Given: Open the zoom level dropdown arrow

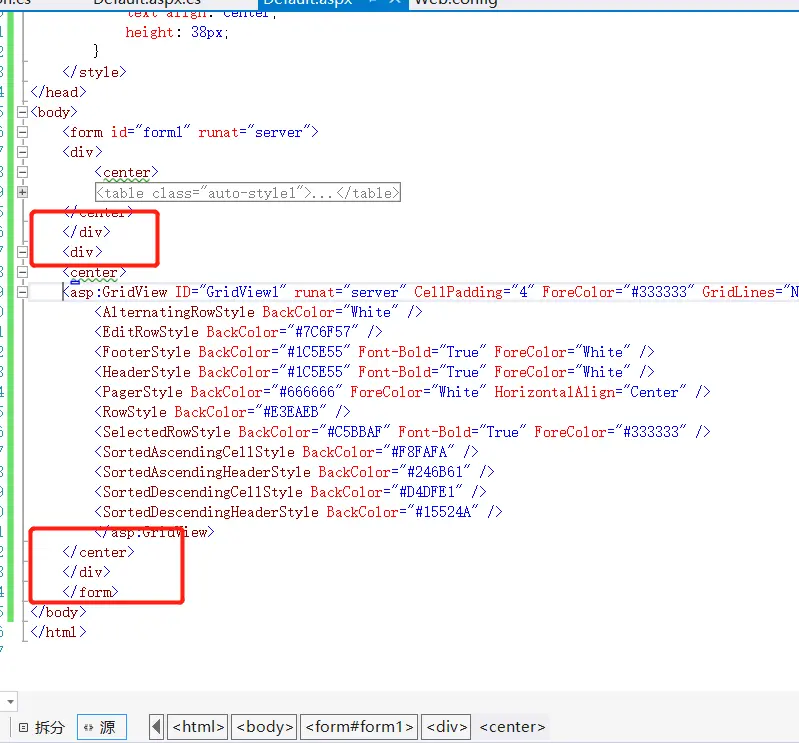Looking at the screenshot, I should [x=10, y=702].
